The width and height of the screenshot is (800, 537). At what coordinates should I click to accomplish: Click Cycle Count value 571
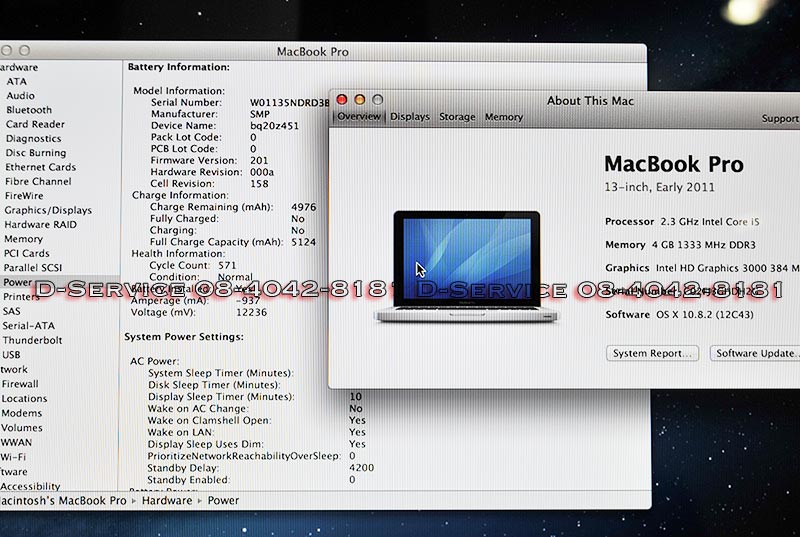click(x=227, y=265)
